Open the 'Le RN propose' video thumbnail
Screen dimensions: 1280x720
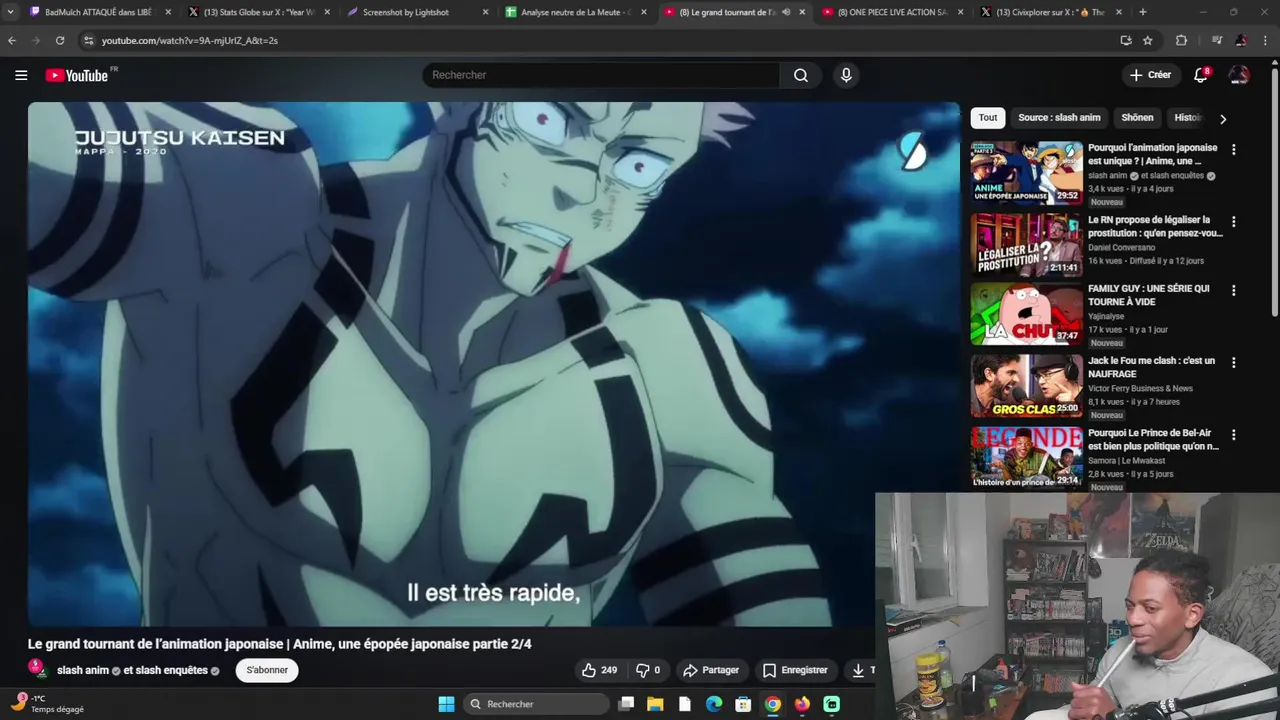click(1026, 244)
